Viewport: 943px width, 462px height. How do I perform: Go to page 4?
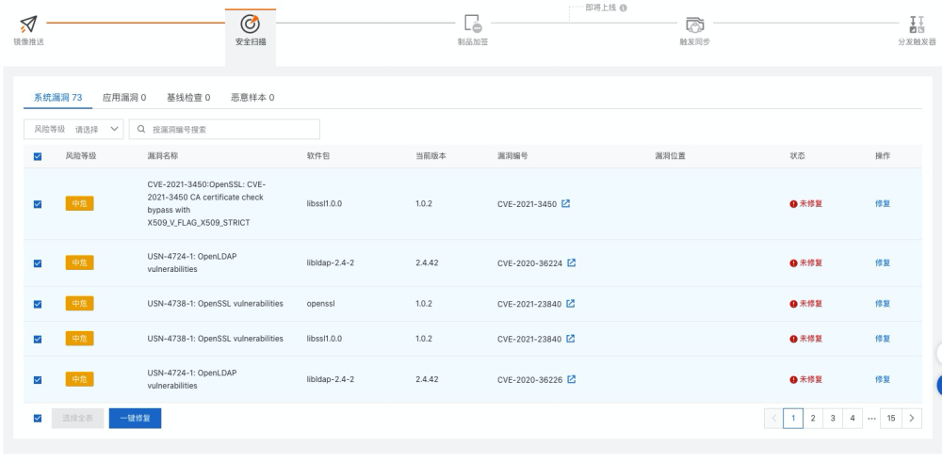(x=852, y=418)
